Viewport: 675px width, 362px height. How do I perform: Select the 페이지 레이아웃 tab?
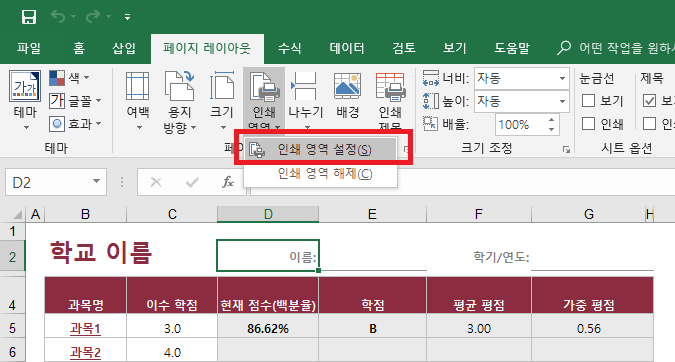click(x=207, y=48)
